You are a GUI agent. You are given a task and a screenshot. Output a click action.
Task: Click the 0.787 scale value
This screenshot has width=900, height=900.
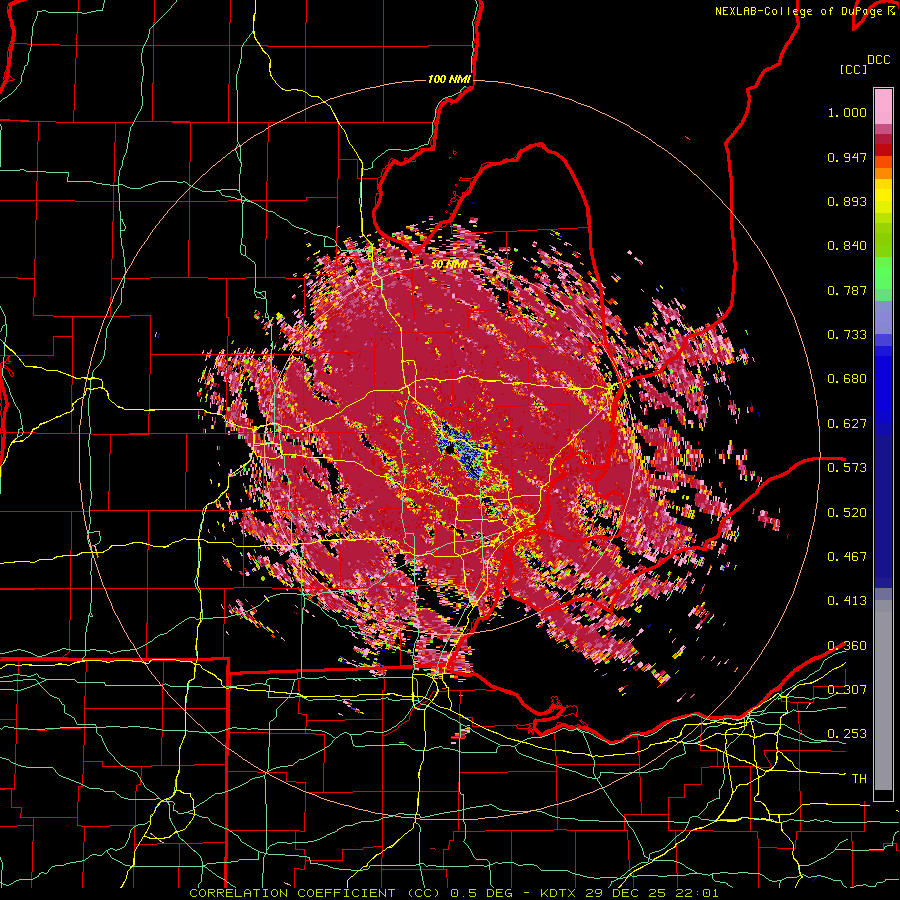tap(847, 290)
